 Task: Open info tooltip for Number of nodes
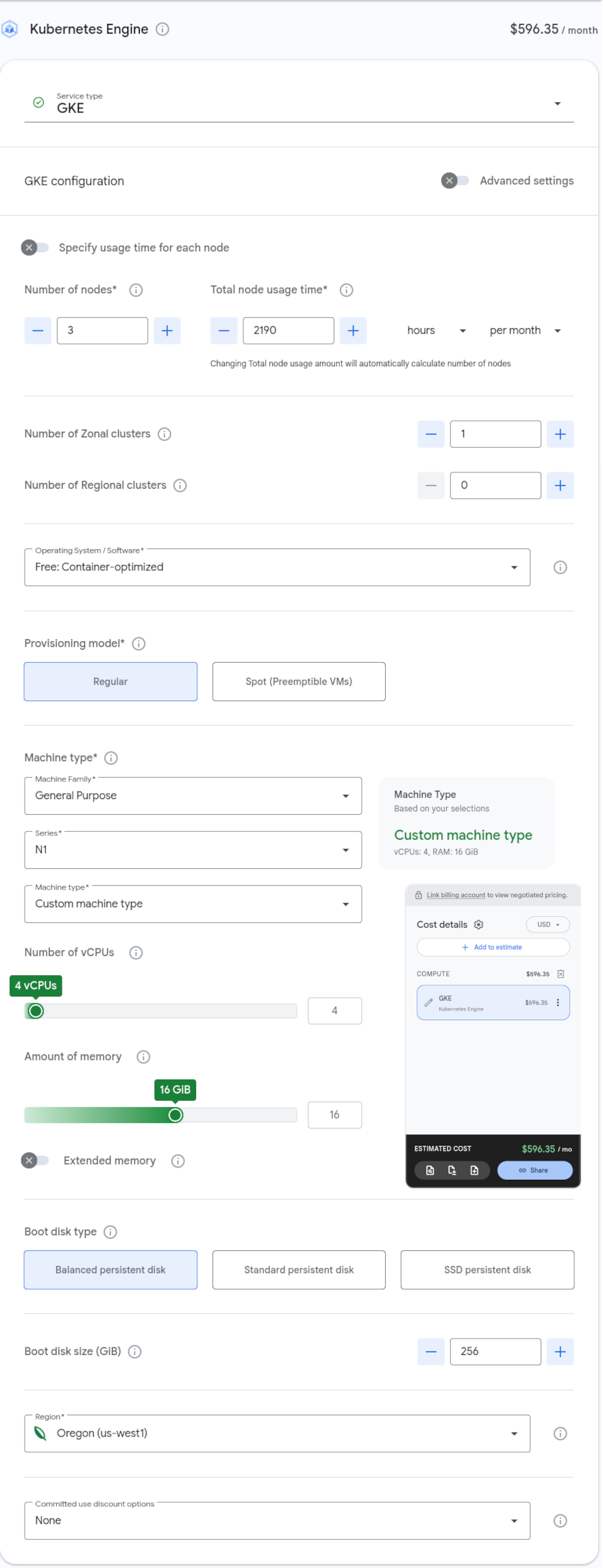click(136, 290)
